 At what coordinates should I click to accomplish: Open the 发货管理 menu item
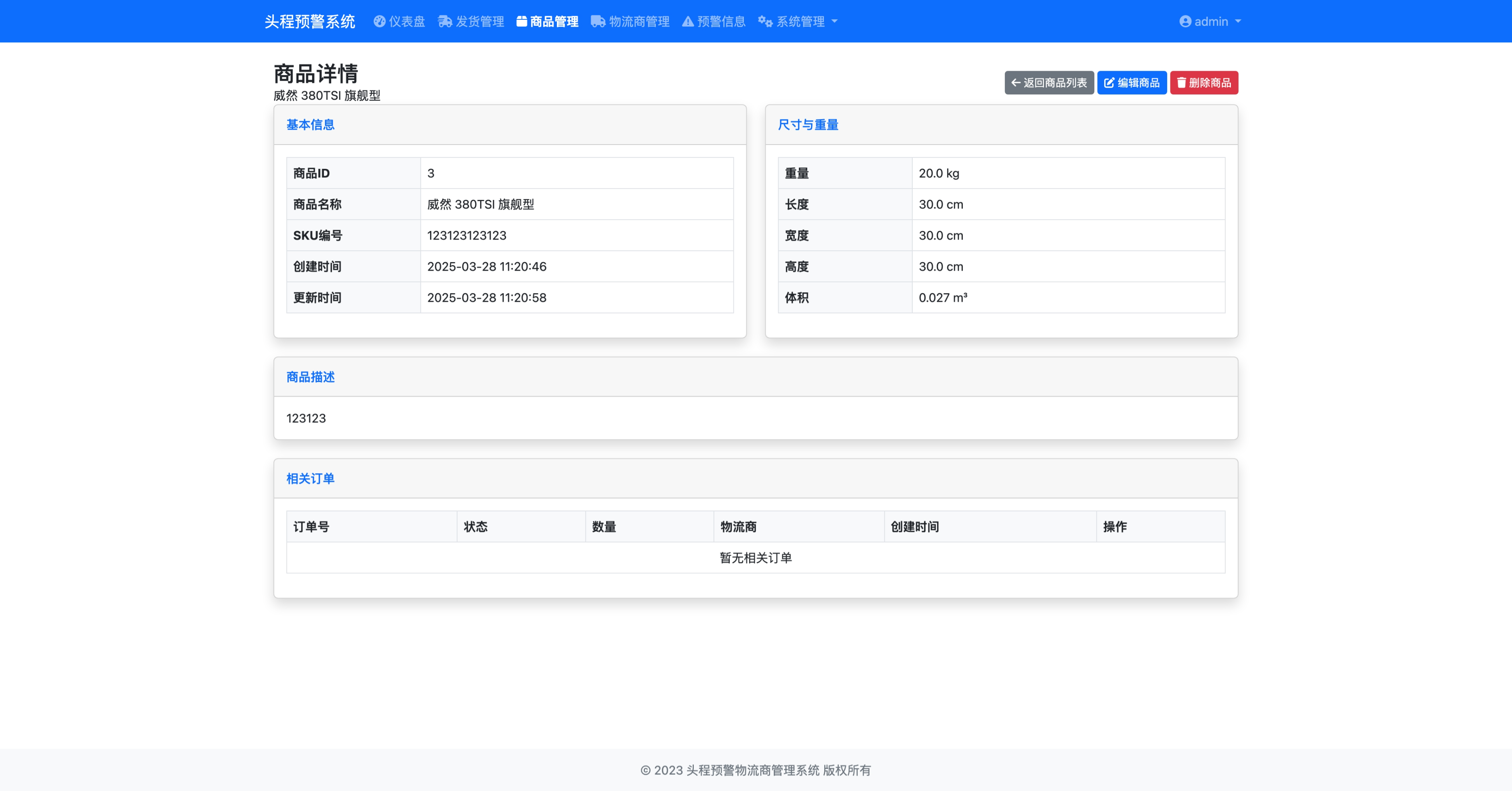tap(479, 22)
